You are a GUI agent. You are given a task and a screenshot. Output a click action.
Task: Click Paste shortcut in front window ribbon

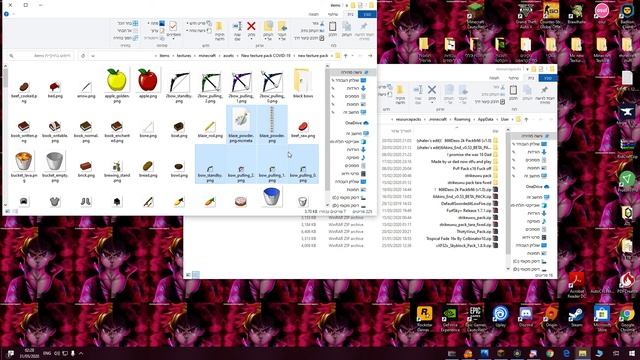tap(309, 38)
